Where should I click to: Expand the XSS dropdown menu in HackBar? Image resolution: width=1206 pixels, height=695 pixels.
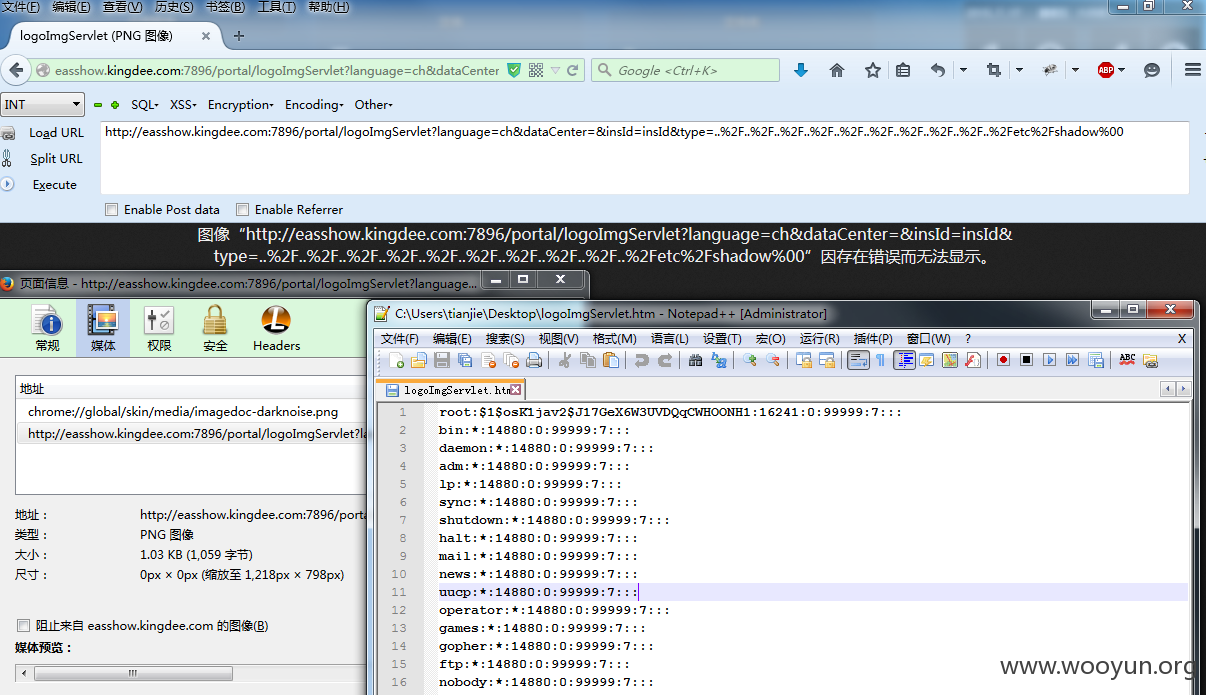184,105
